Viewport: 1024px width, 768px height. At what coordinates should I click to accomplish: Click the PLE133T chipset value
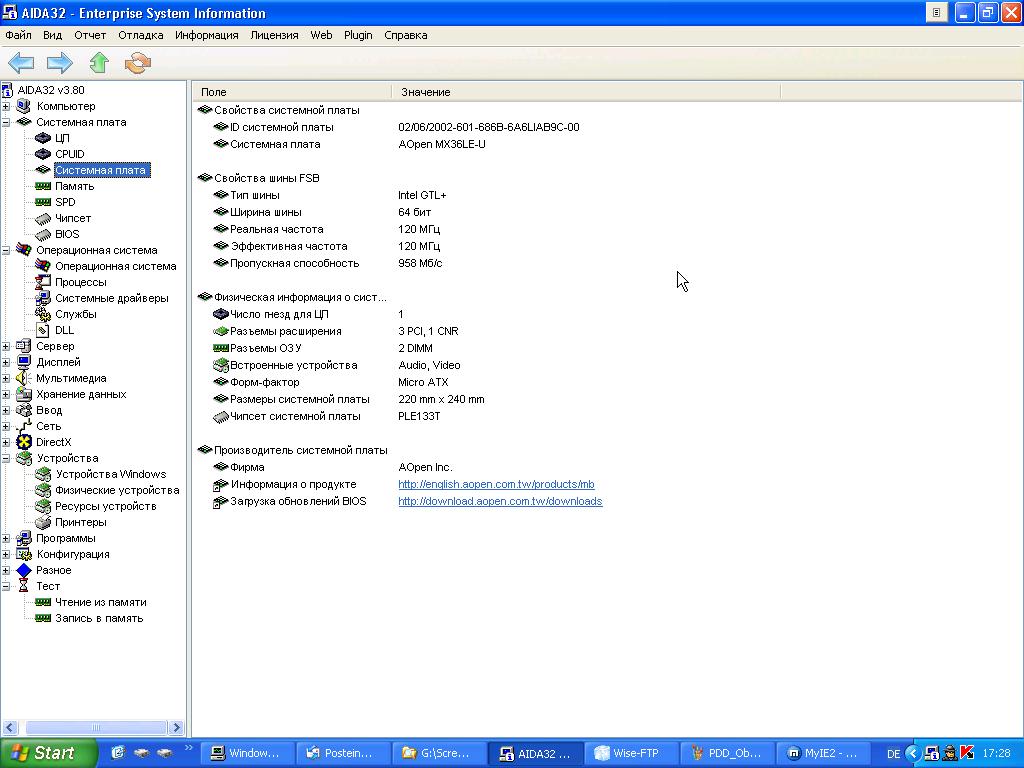tap(419, 416)
